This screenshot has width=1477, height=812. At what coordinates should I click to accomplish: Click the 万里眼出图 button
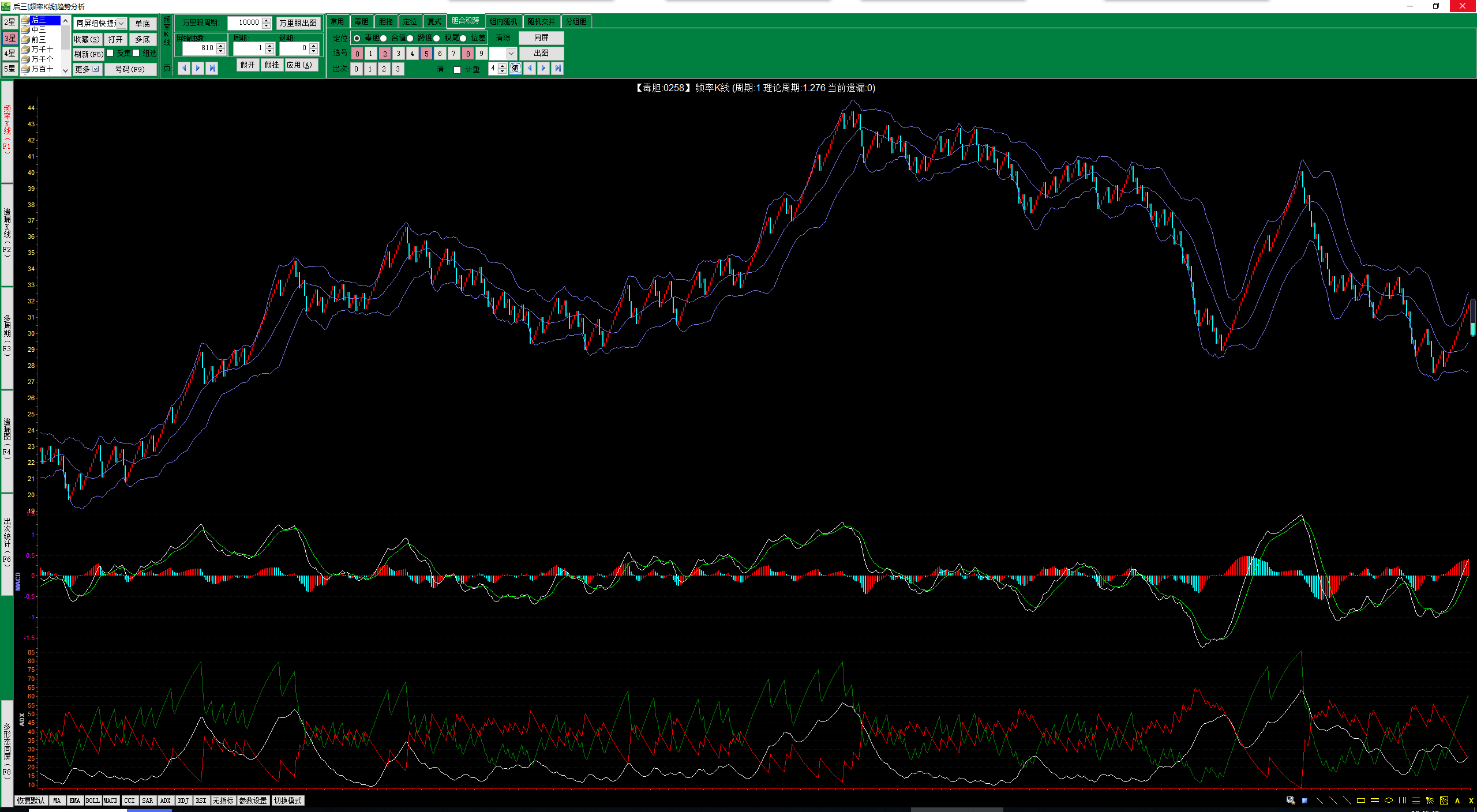pos(298,23)
